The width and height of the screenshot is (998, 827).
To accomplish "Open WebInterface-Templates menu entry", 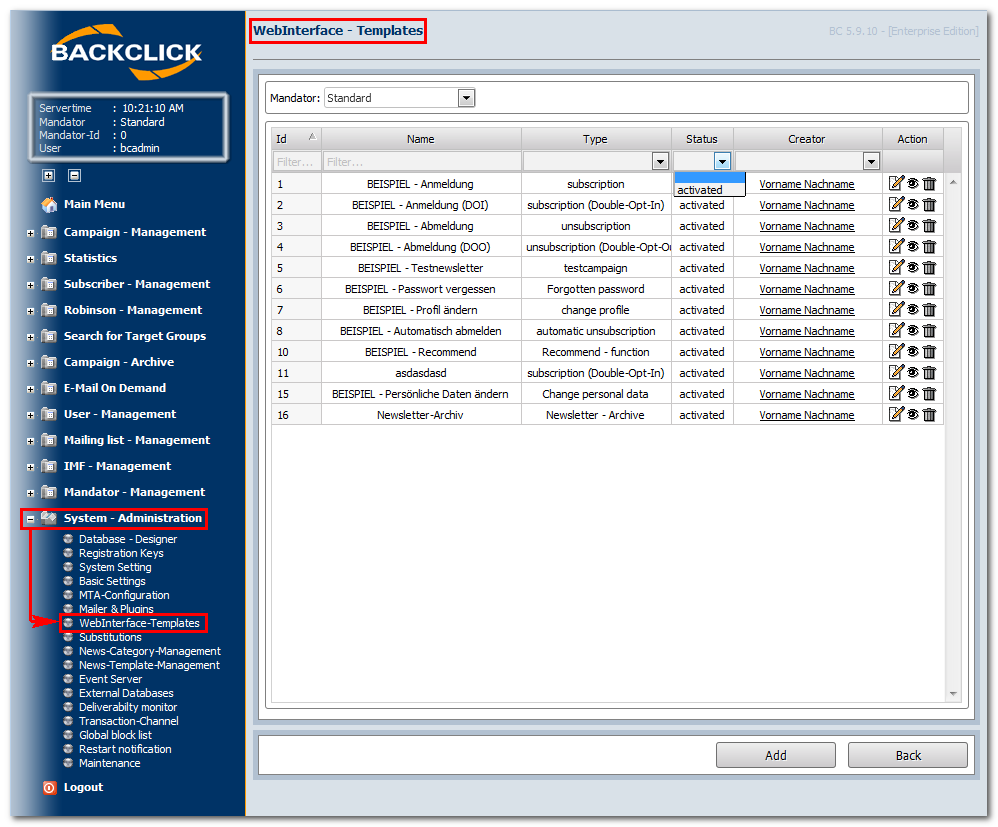I will (139, 623).
